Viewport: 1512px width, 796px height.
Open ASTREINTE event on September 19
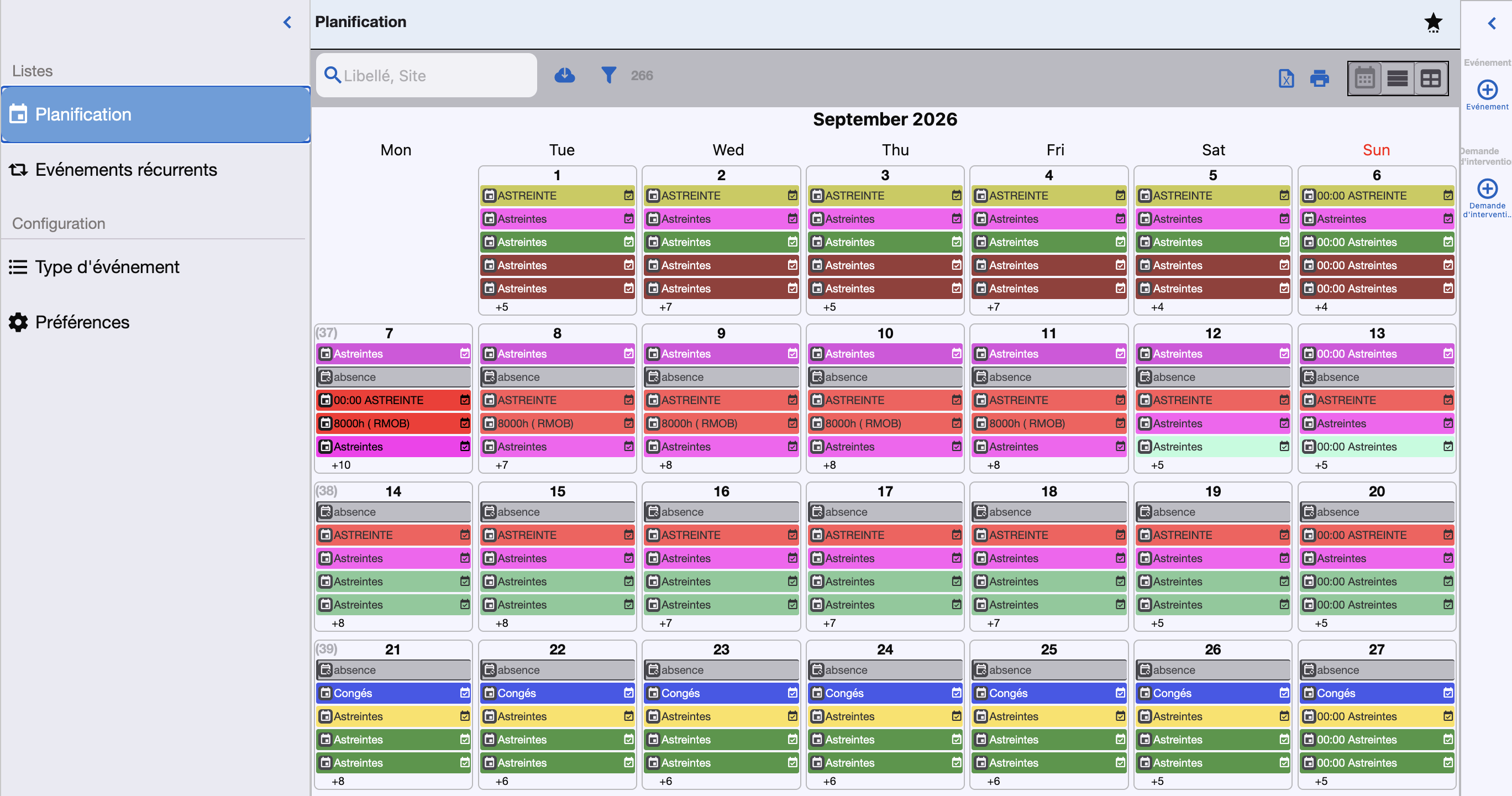pyautogui.click(x=1212, y=535)
